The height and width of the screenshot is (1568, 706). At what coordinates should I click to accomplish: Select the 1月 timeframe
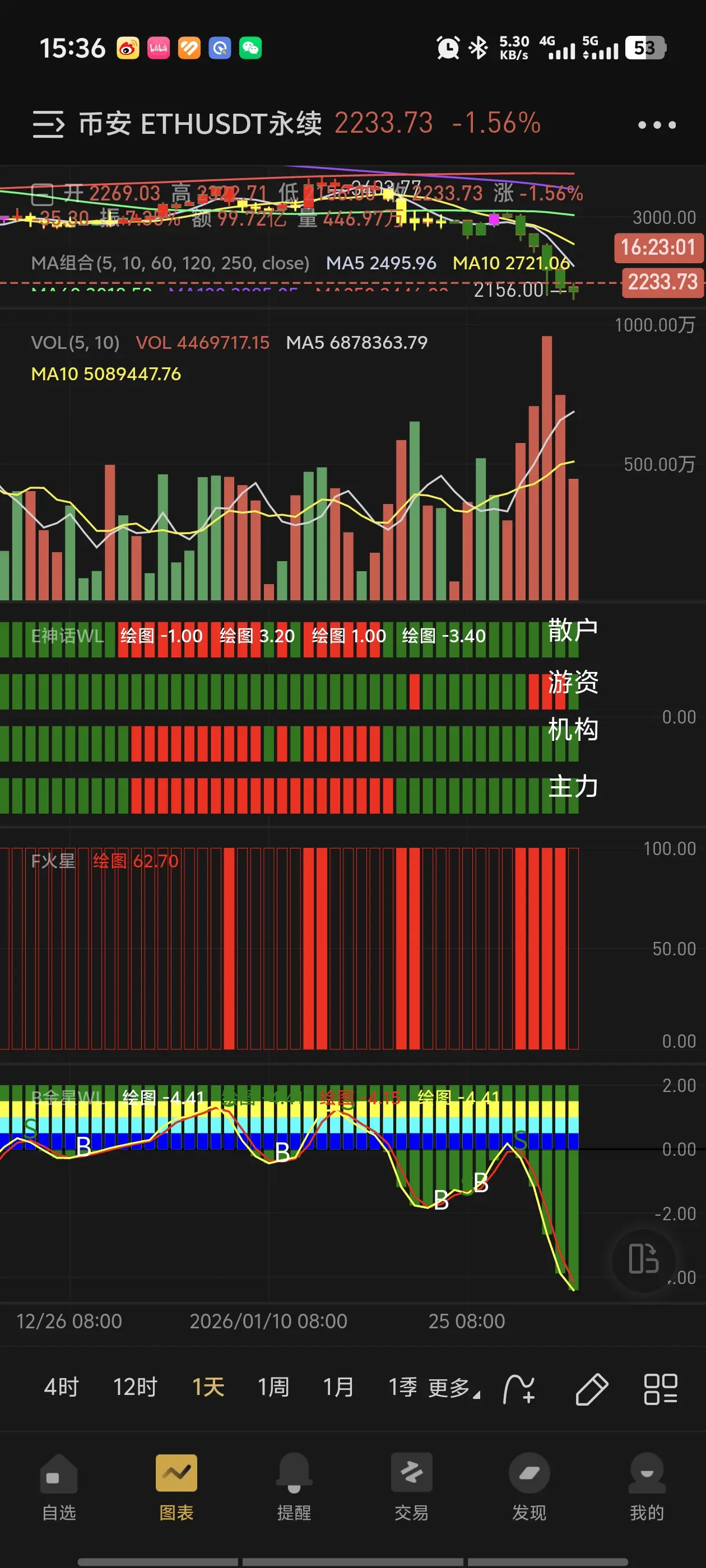tap(338, 1387)
